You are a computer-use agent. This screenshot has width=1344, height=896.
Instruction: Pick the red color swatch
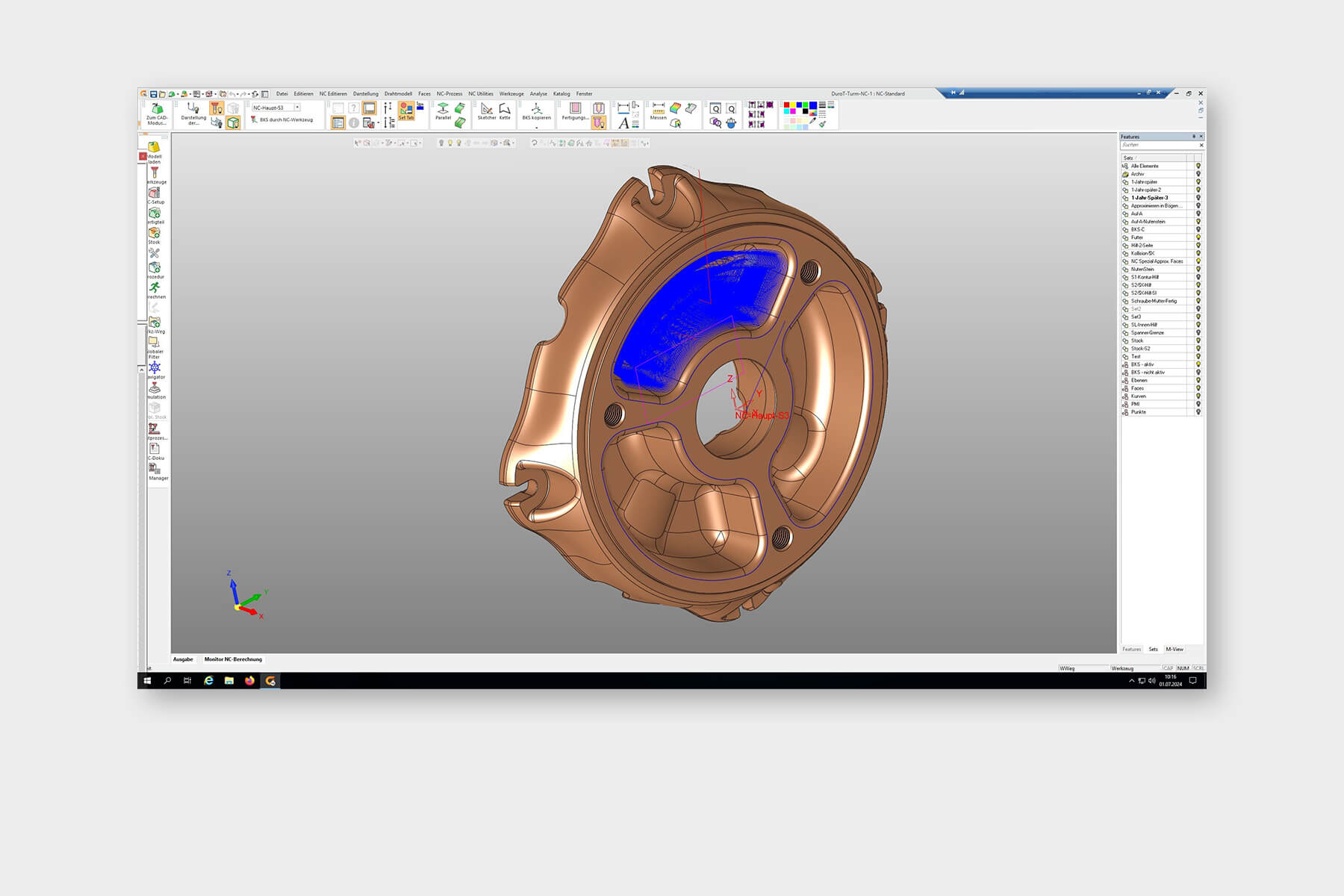[786, 105]
